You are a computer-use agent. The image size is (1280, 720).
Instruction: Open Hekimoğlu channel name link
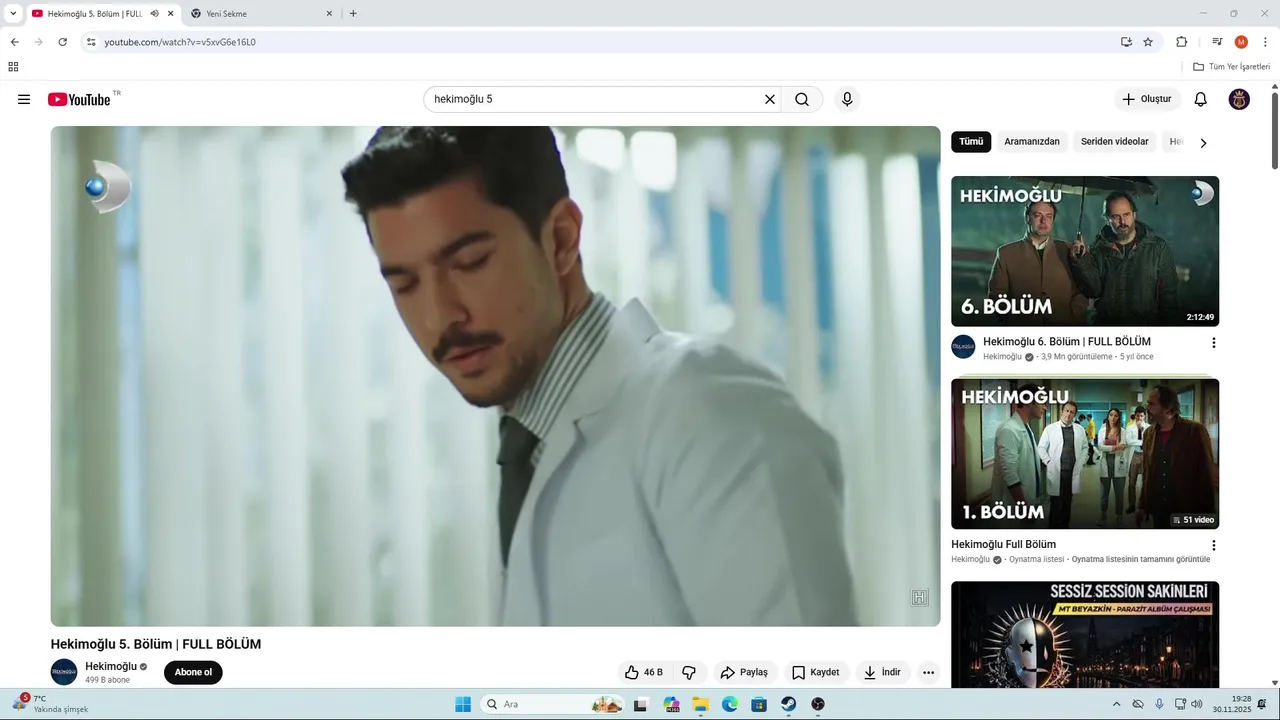click(x=111, y=666)
